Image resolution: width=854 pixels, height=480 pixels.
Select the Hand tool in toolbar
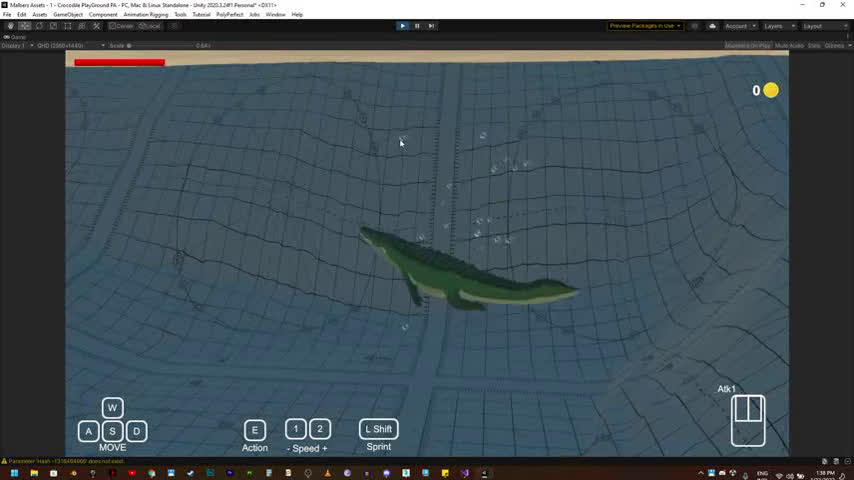point(11,26)
